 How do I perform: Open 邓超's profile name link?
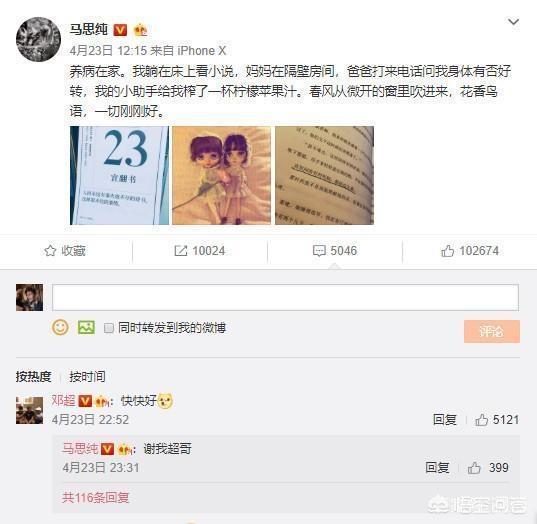(63, 400)
